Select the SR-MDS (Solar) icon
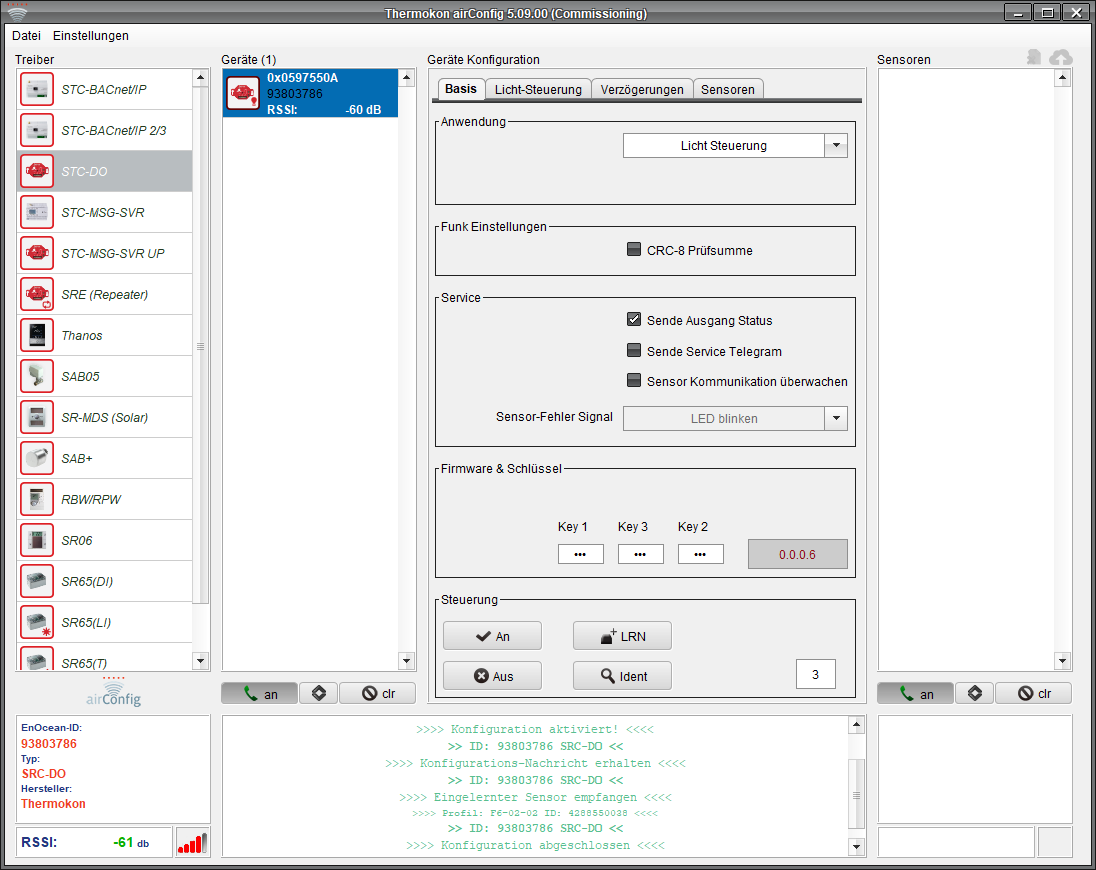Image resolution: width=1096 pixels, height=870 pixels. click(x=37, y=418)
